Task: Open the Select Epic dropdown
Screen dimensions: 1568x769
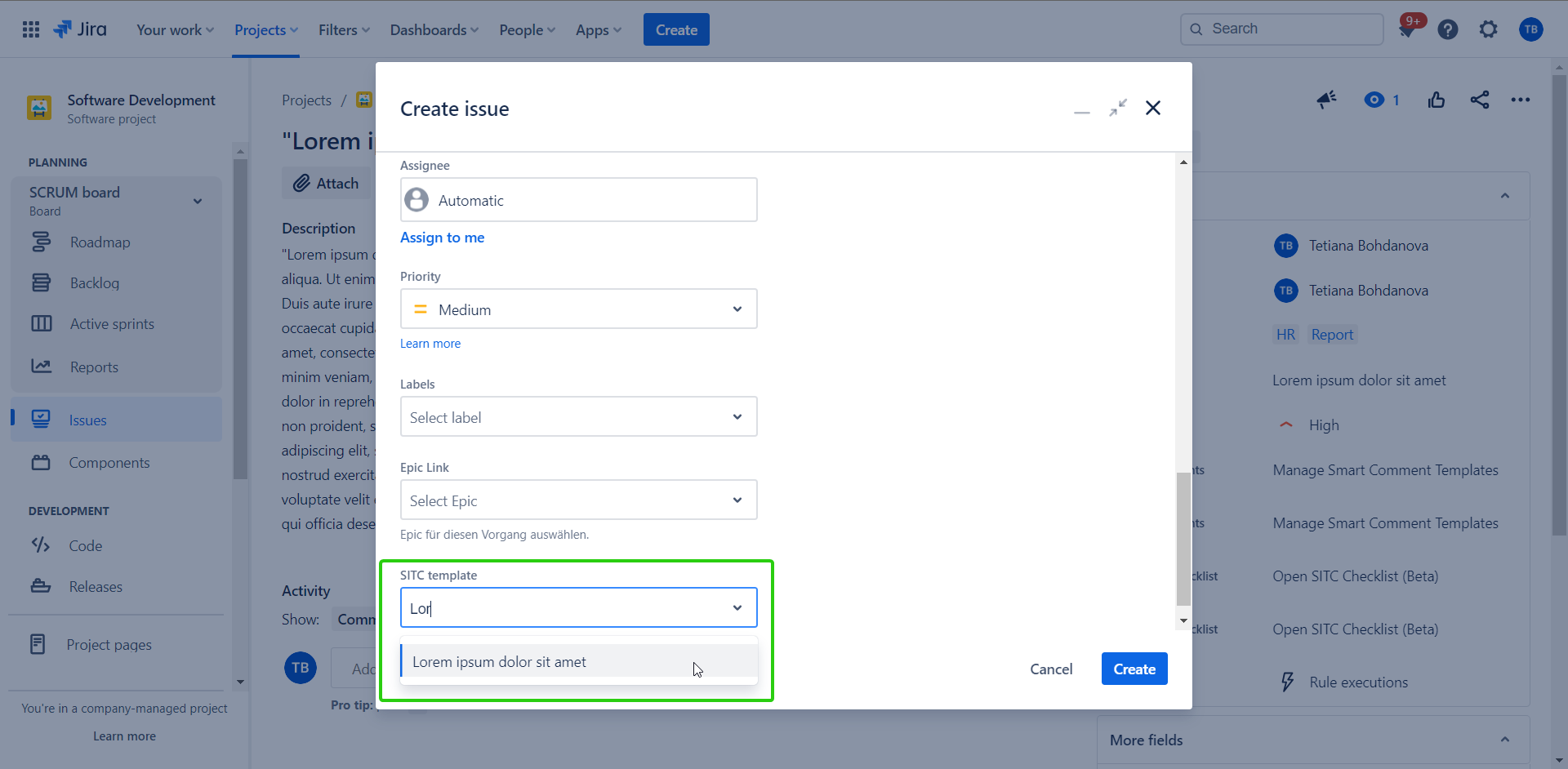Action: 578,500
